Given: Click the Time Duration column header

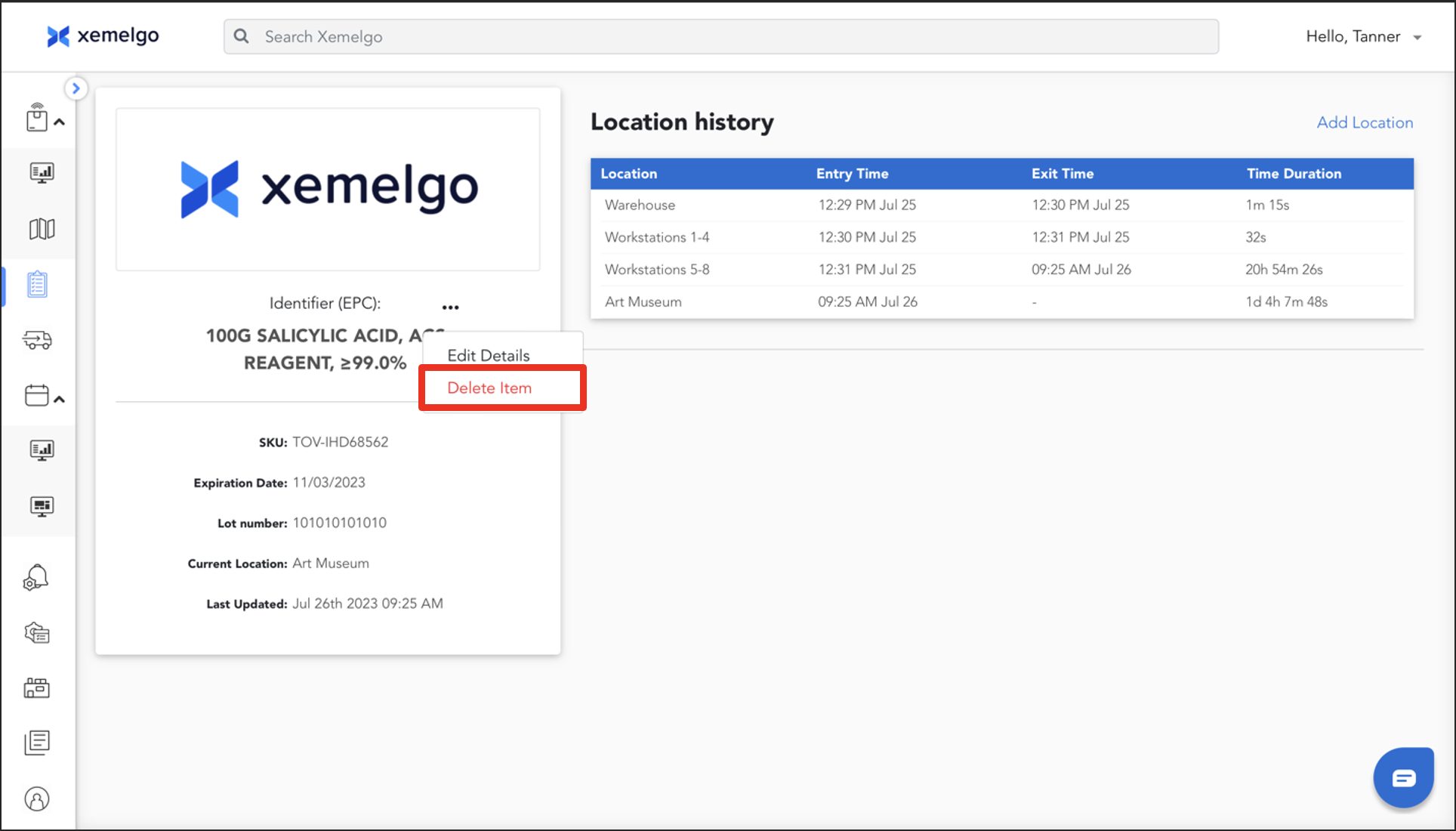Looking at the screenshot, I should tap(1294, 174).
